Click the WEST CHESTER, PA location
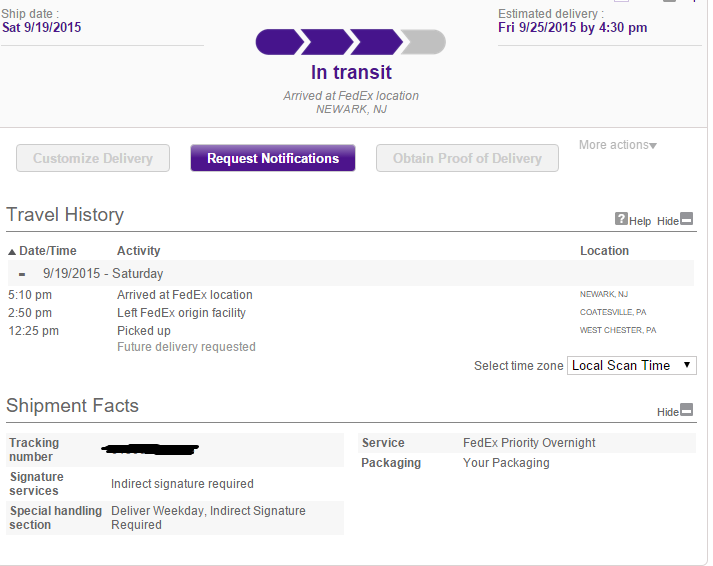The width and height of the screenshot is (713, 566). pos(618,331)
